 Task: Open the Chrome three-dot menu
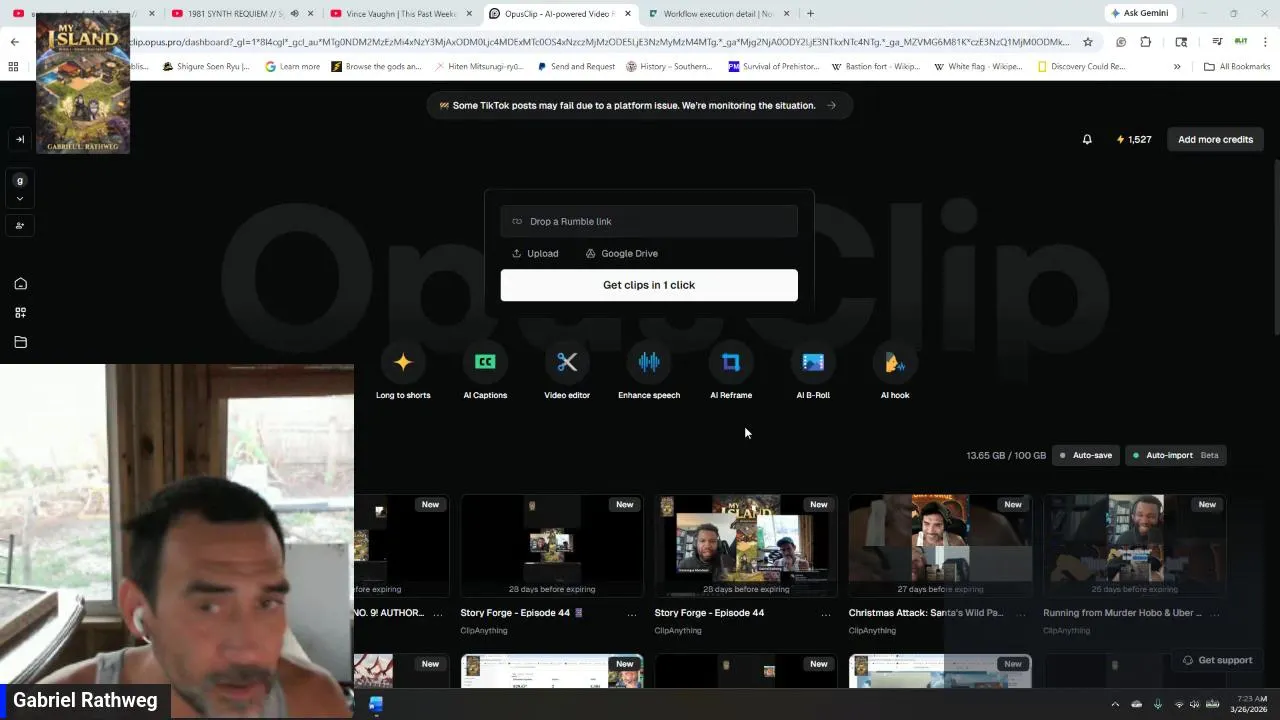[x=1265, y=42]
